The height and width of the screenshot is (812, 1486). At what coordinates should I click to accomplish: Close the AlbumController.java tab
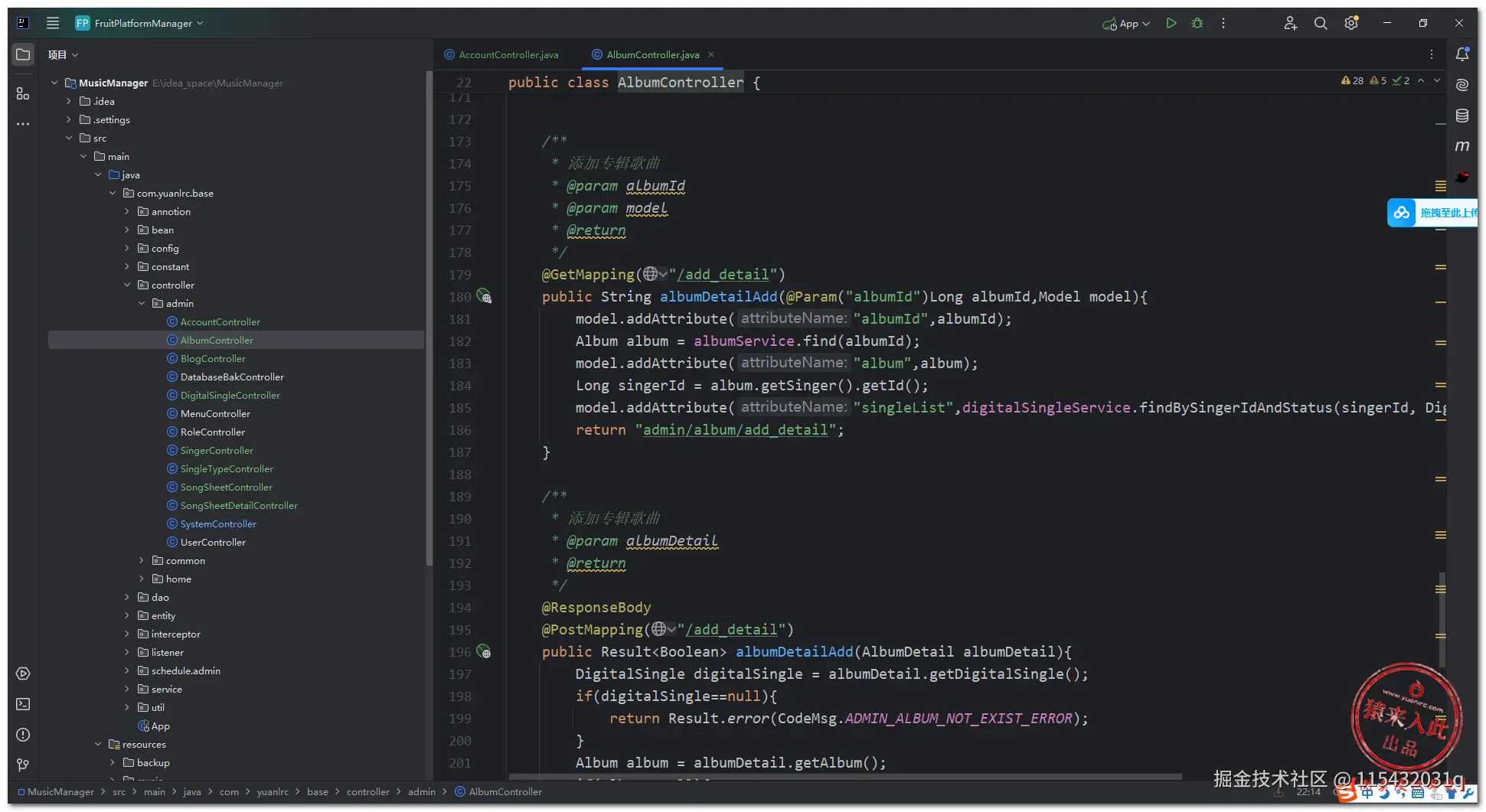(x=711, y=54)
